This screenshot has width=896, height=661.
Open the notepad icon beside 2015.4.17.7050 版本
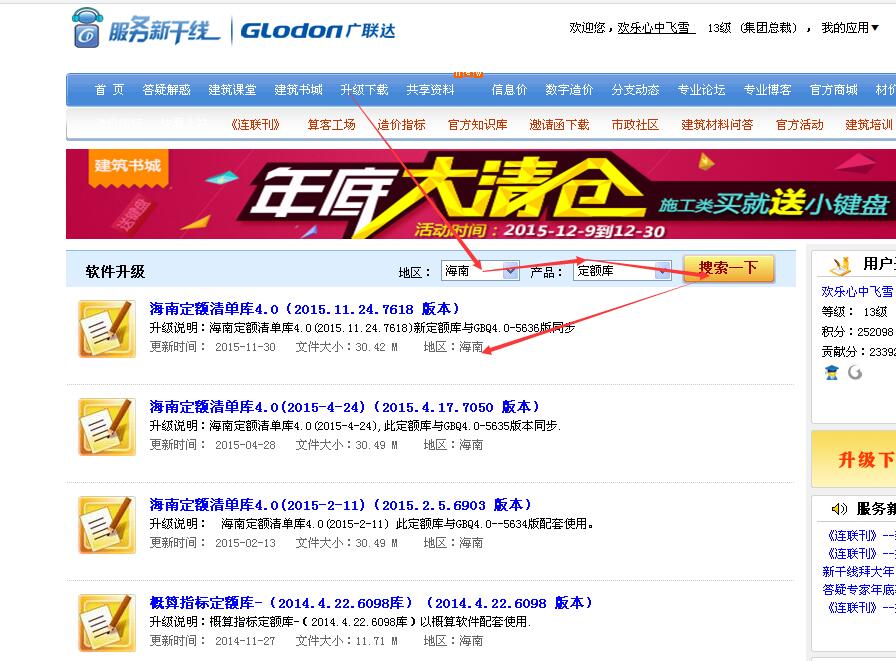(107, 427)
